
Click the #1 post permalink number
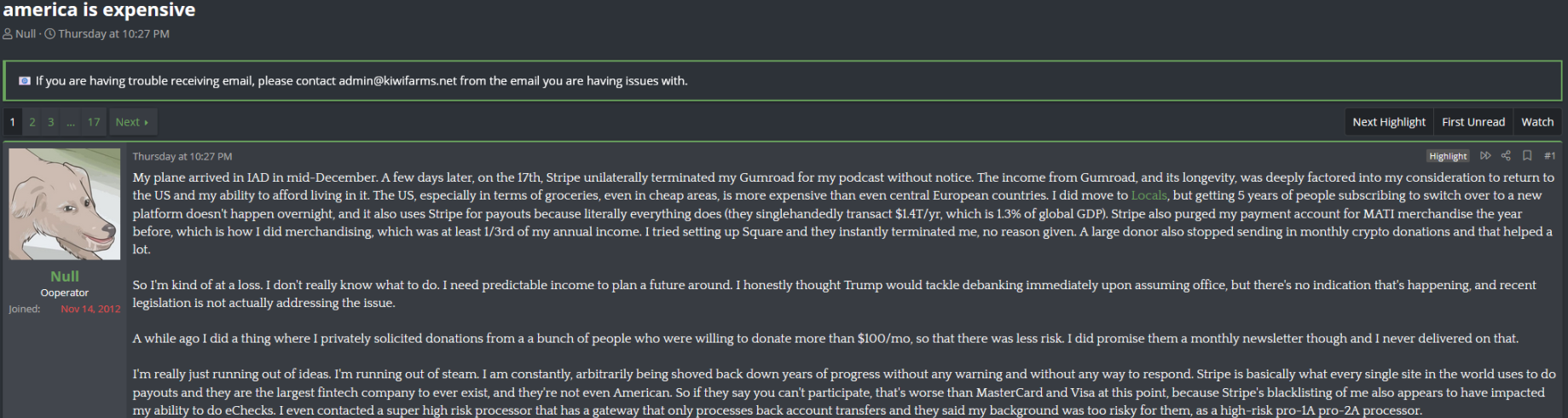(x=1549, y=156)
